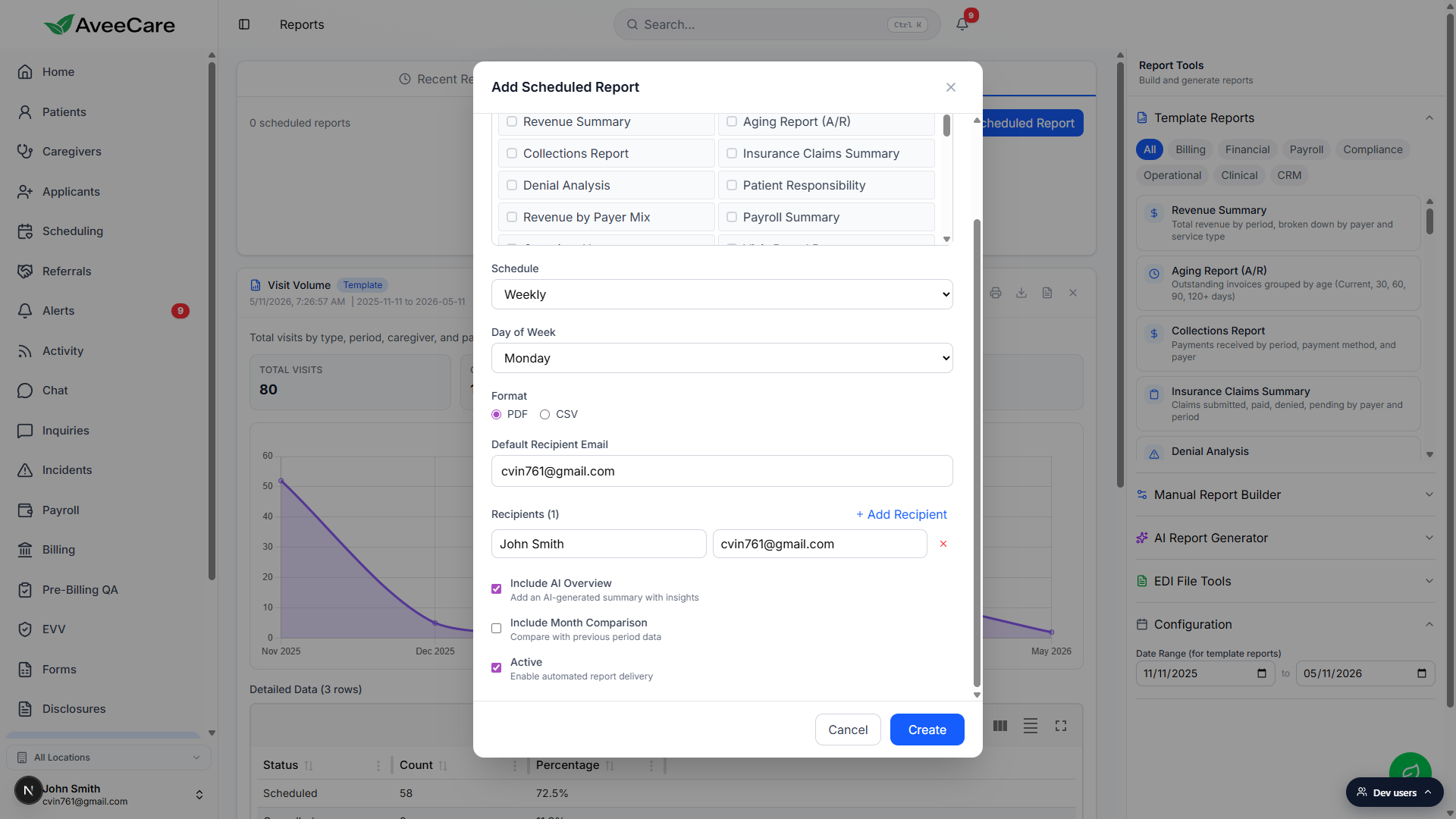Enable Include Month Comparison checkbox
Image resolution: width=1456 pixels, height=819 pixels.
[497, 629]
